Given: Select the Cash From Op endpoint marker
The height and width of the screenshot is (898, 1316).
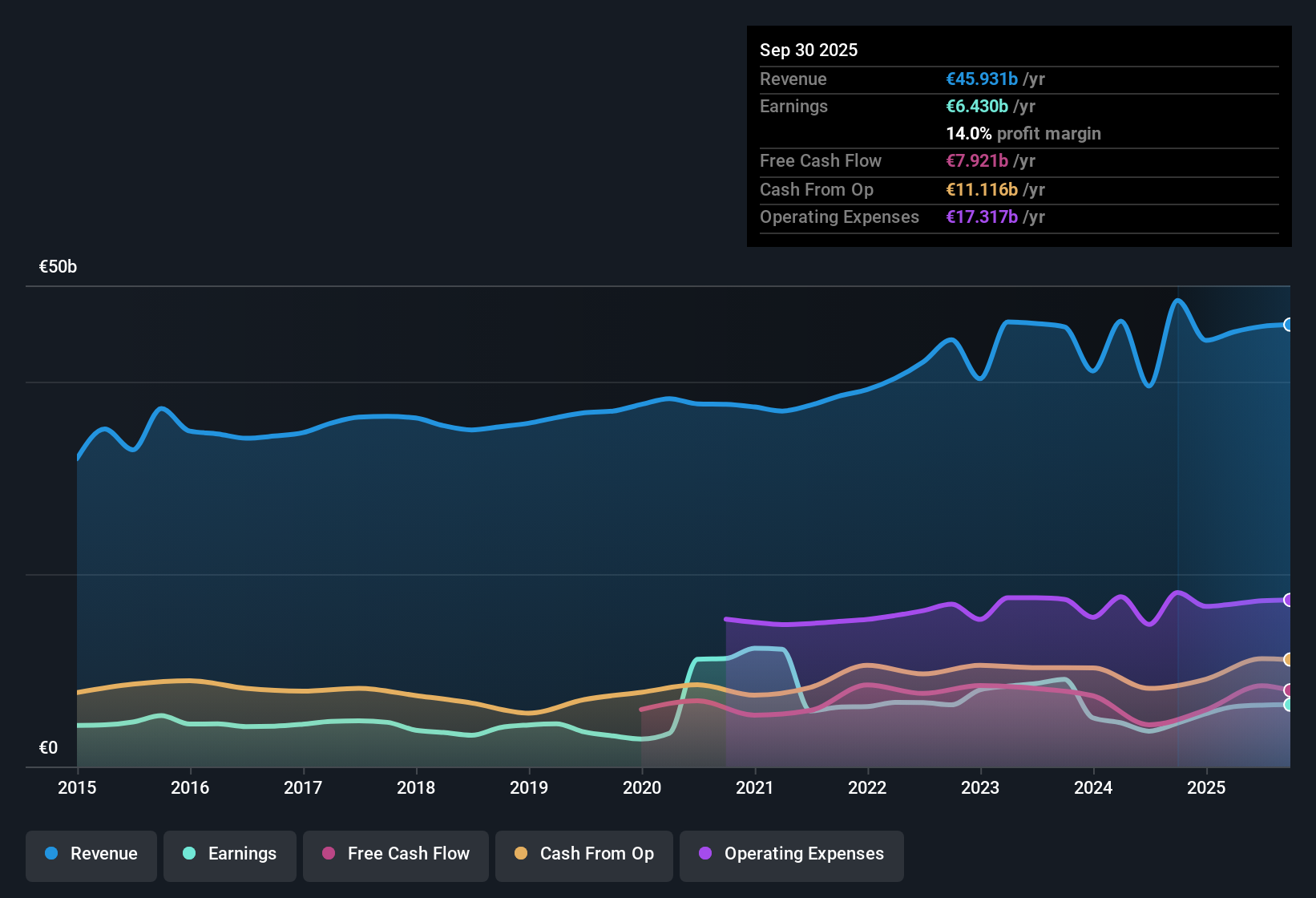Looking at the screenshot, I should (1289, 660).
